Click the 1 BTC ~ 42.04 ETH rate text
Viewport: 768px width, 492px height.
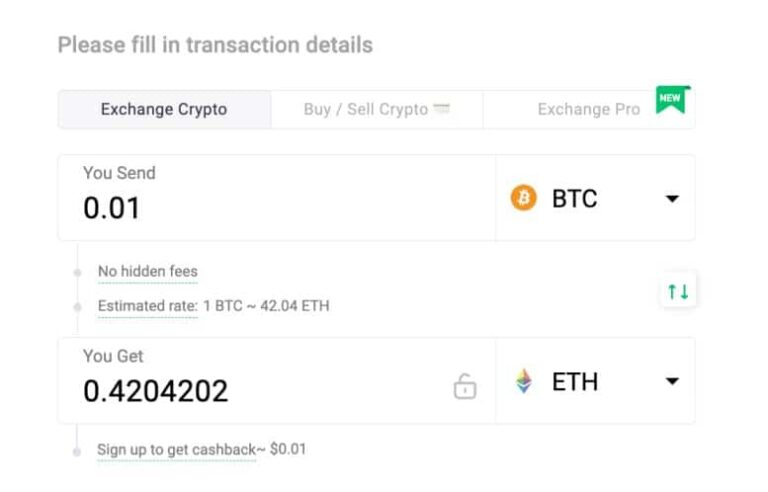[x=266, y=306]
